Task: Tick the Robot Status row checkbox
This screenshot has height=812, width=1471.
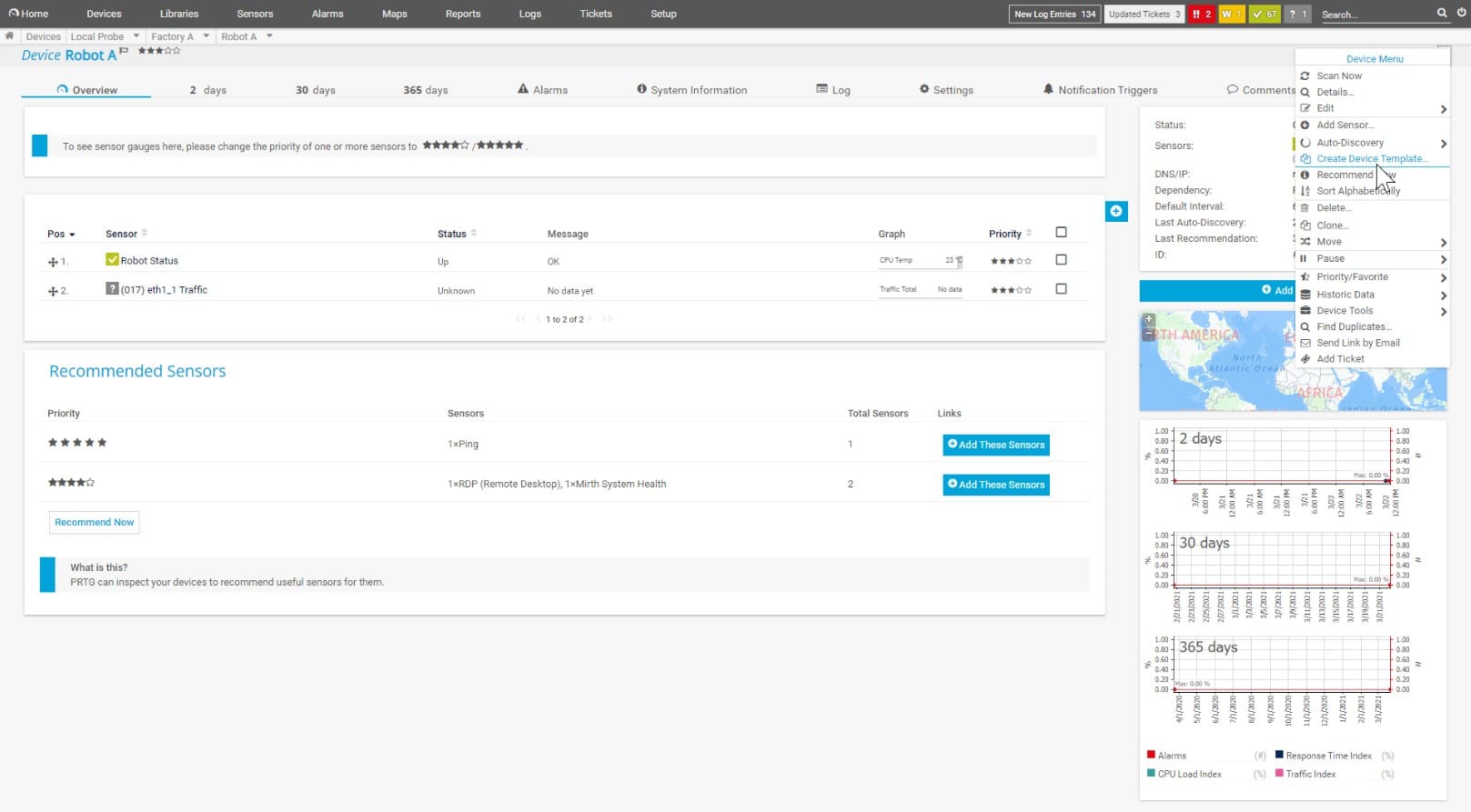Action: click(1061, 260)
